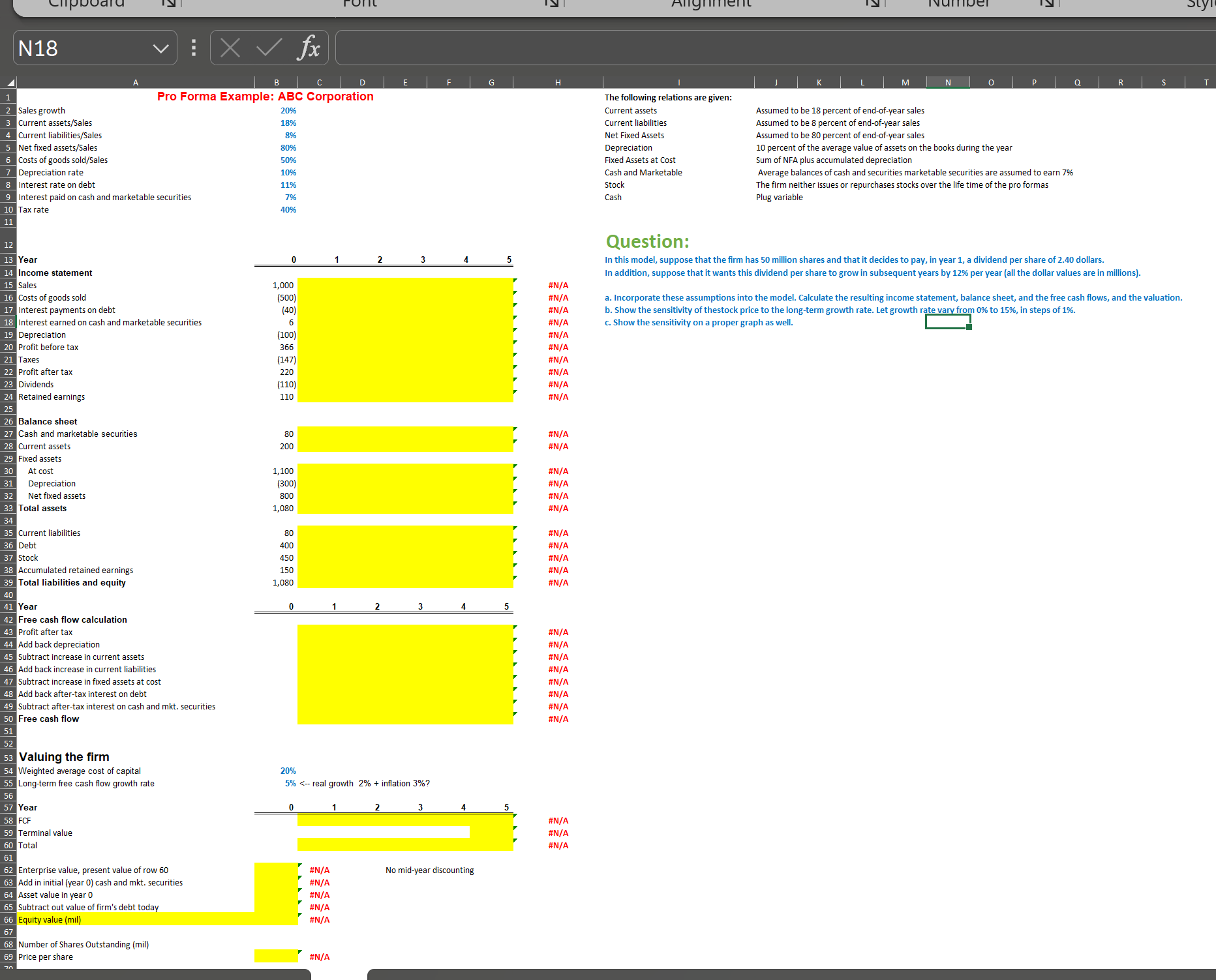
Task: Click the 'Valuing the firm' heading
Action: [64, 757]
